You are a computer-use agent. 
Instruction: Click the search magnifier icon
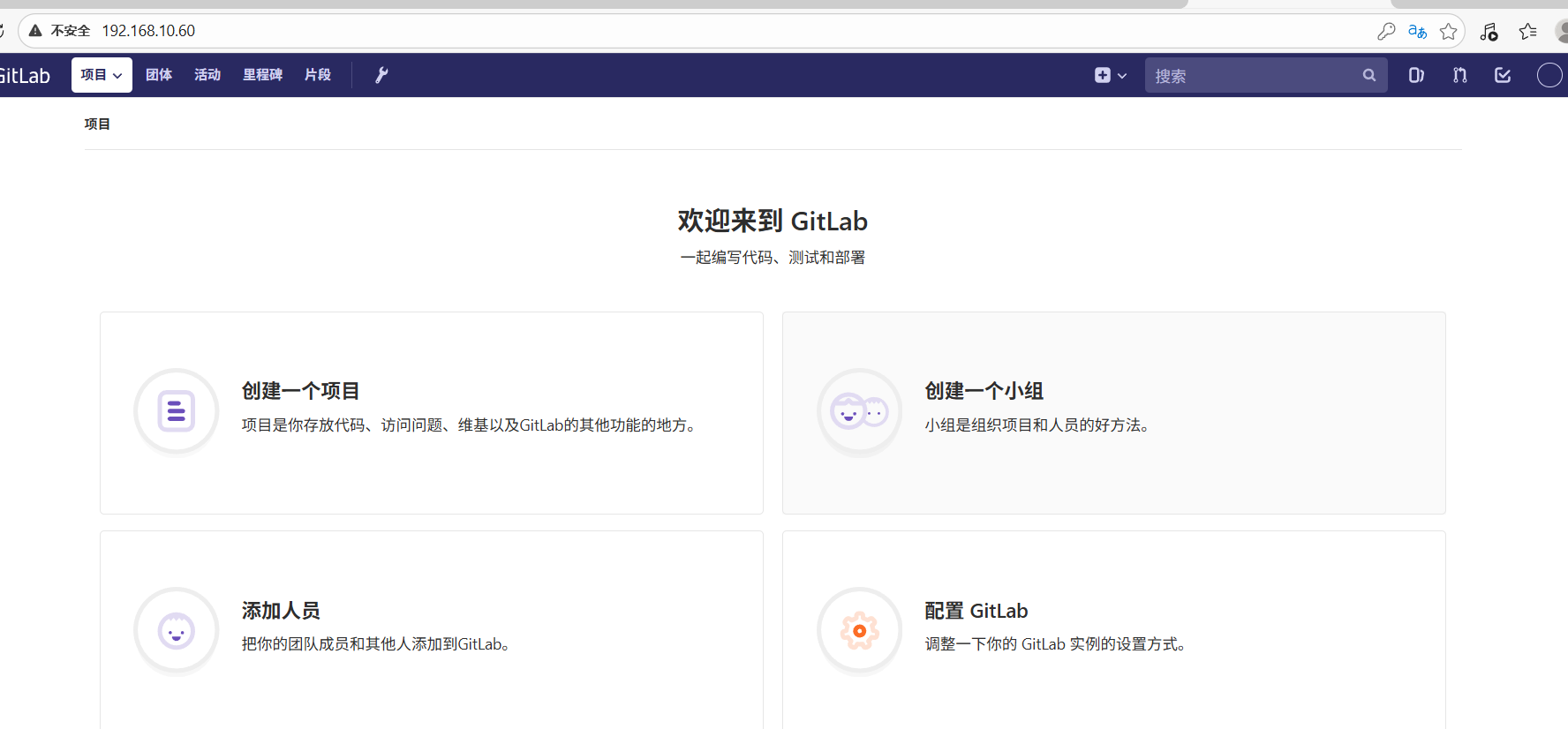click(x=1369, y=75)
